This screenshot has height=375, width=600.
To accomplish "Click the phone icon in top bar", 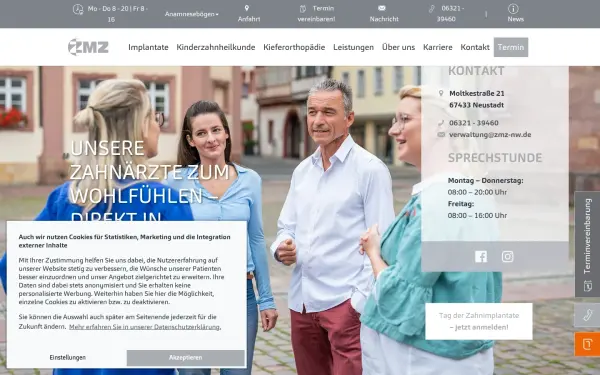I will coord(432,8).
